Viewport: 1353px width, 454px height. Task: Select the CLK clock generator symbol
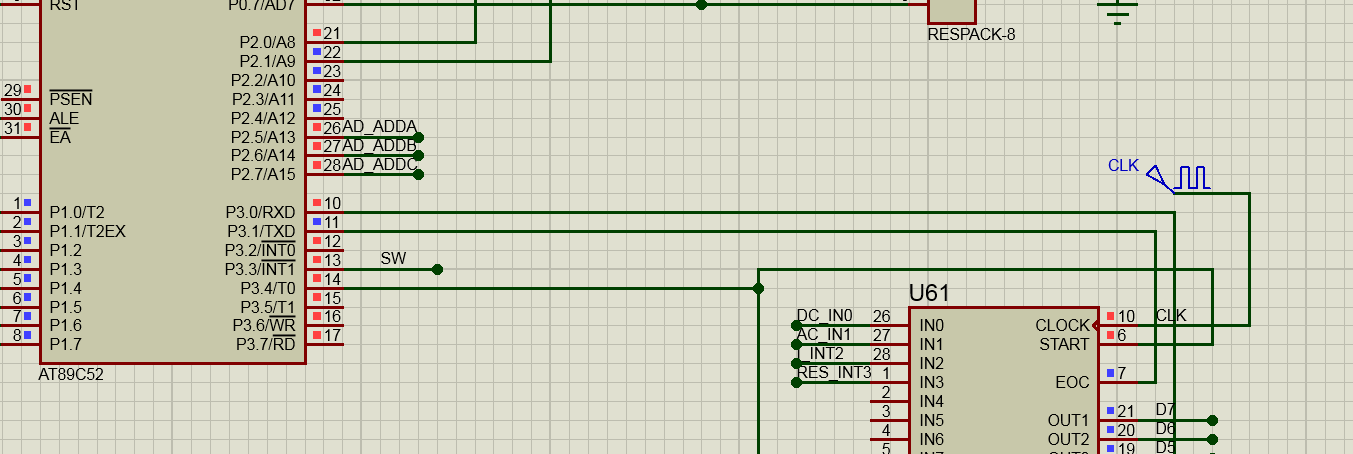pyautogui.click(x=1178, y=178)
